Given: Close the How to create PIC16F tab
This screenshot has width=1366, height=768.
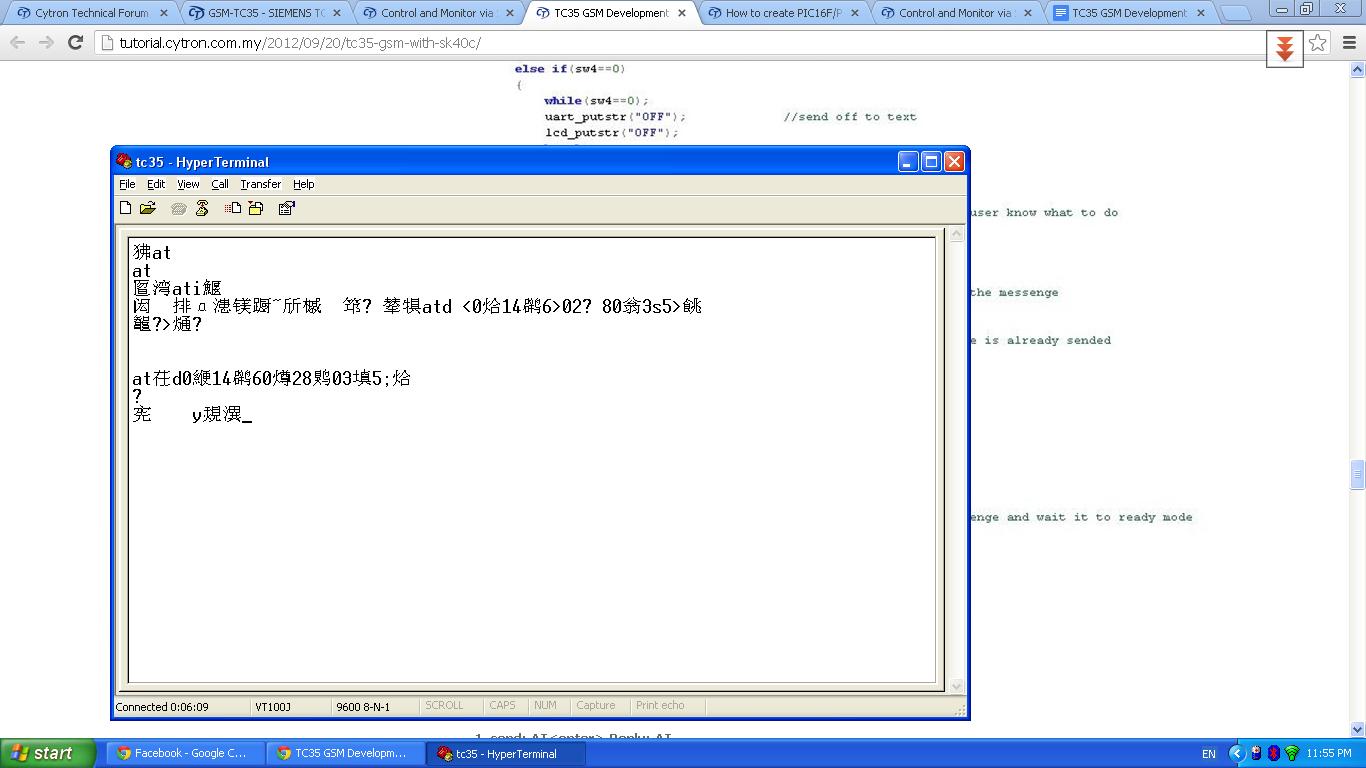Looking at the screenshot, I should point(855,14).
